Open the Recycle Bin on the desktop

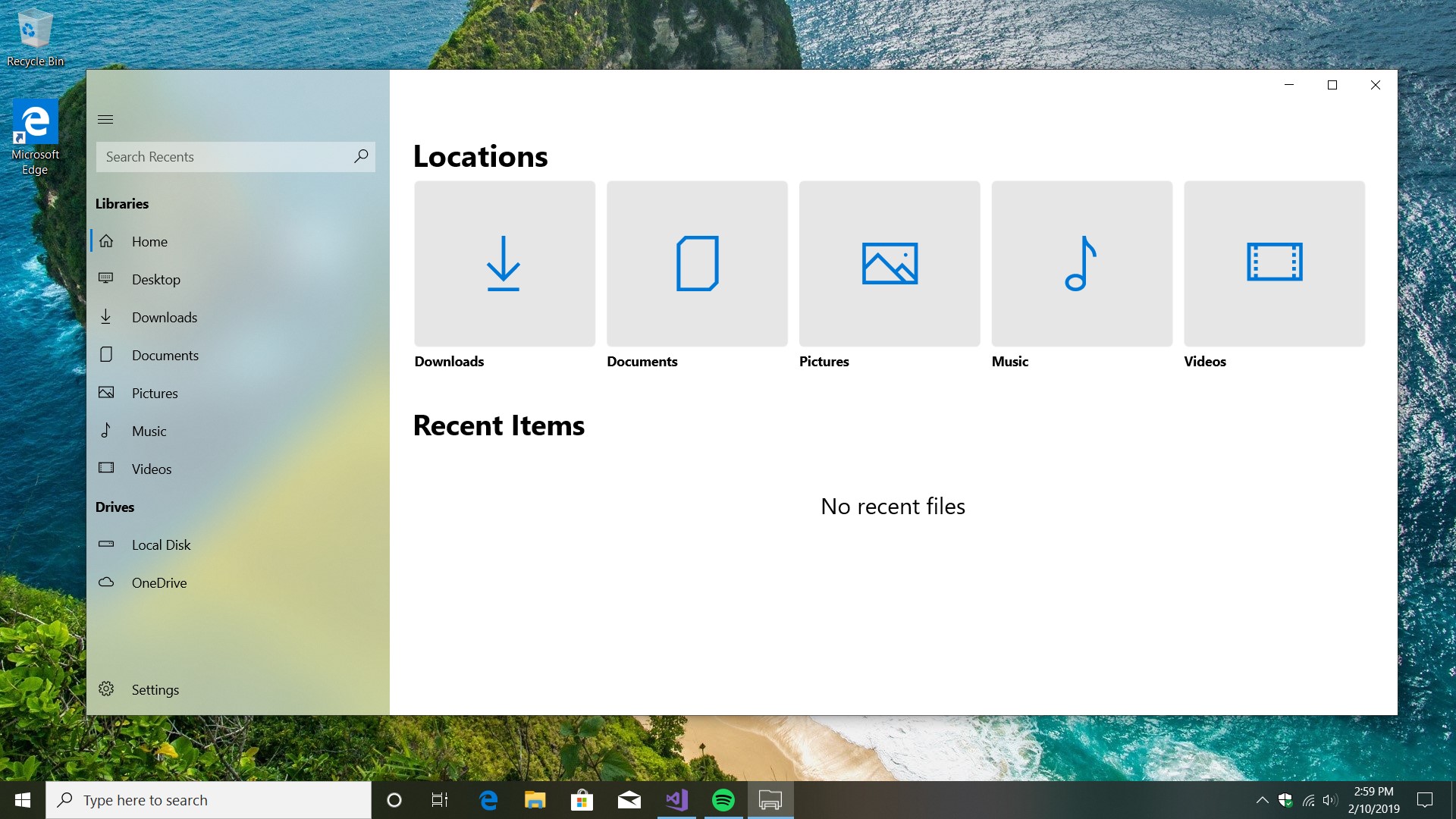(34, 30)
